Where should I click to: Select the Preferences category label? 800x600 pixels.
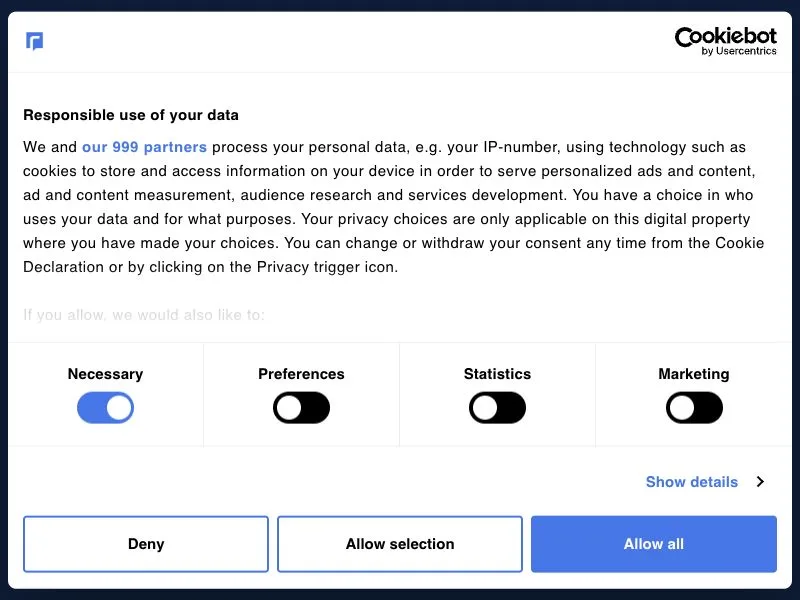[302, 374]
